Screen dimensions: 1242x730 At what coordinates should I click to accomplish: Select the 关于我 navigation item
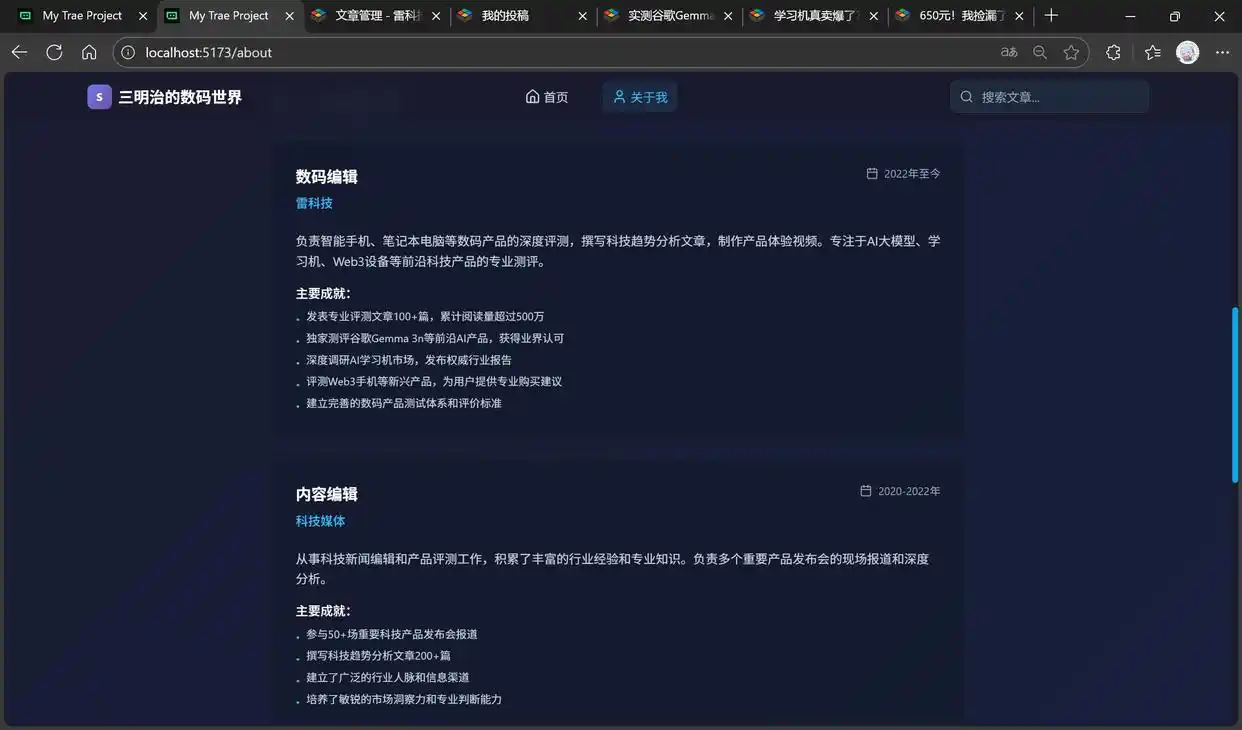(x=639, y=97)
